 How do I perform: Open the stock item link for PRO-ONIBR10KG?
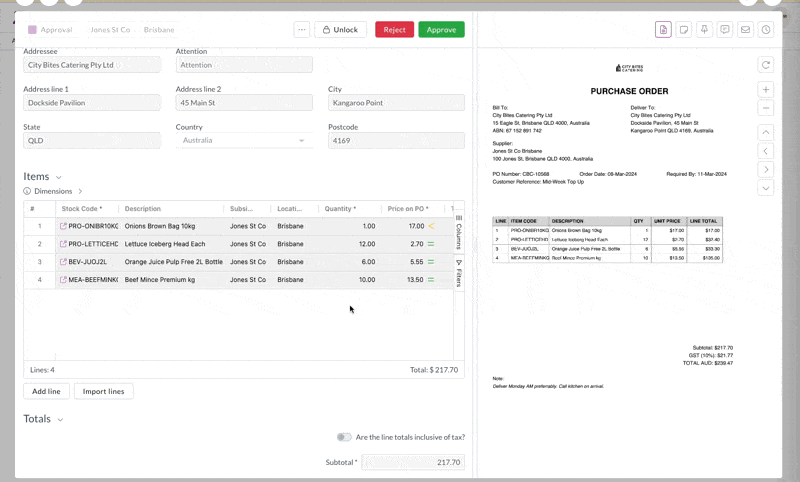[x=63, y=226]
